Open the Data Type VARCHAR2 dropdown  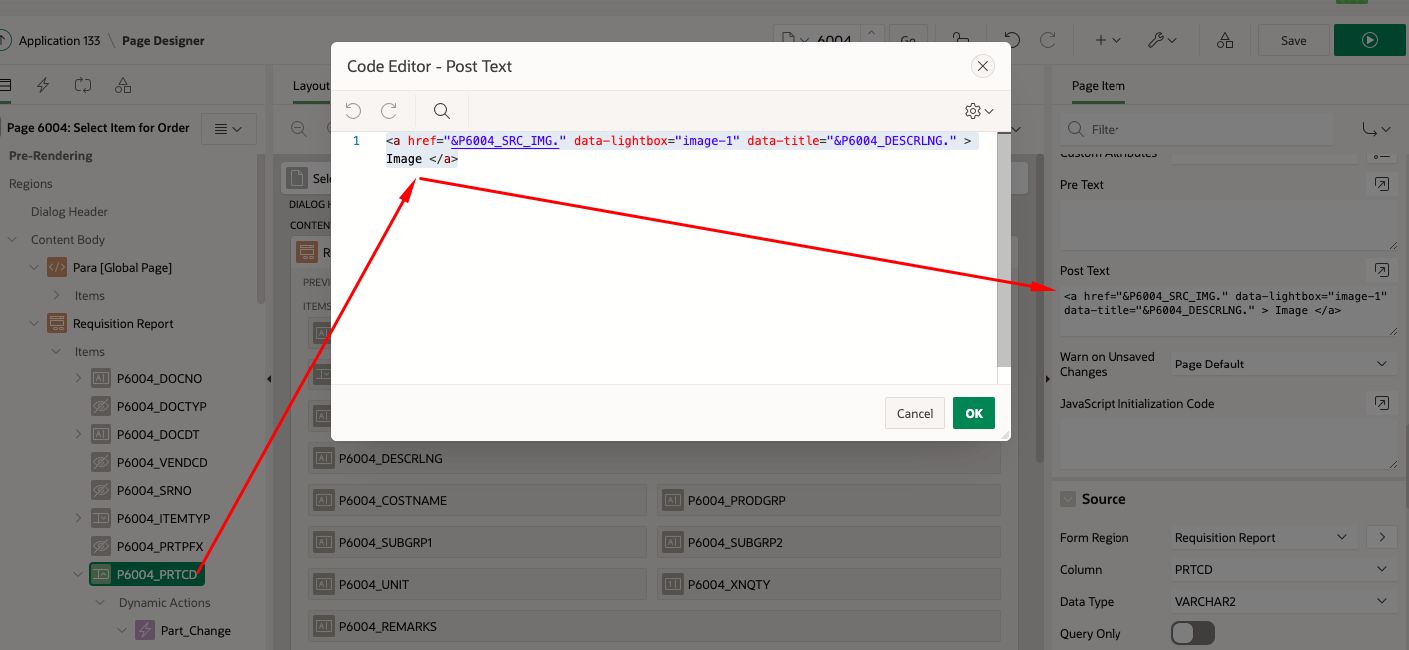point(1283,601)
